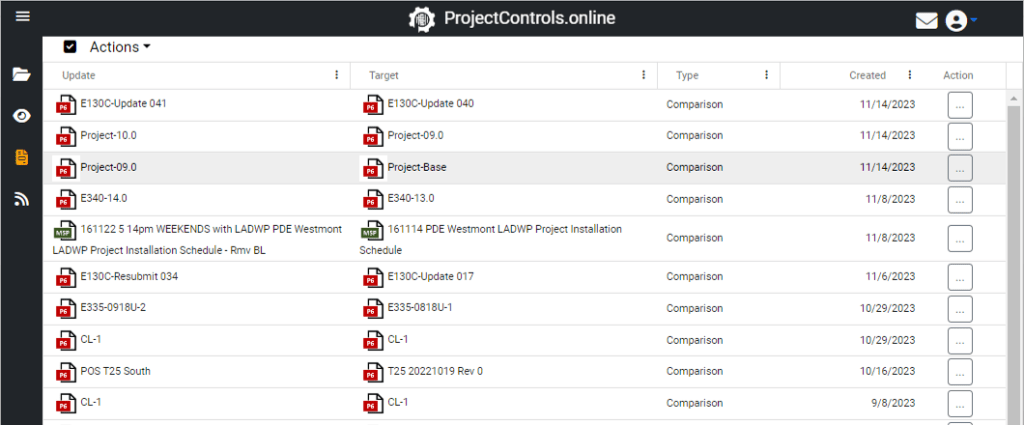Open the hamburger menu

22,16
